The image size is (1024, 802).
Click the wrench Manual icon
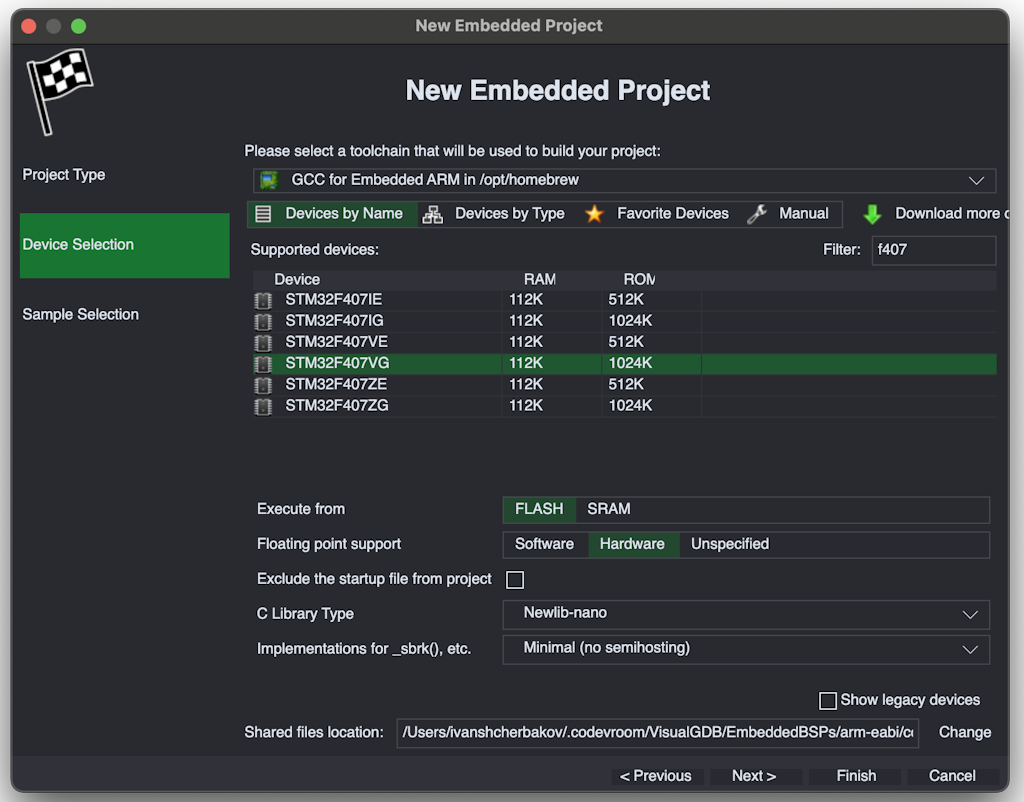tap(756, 214)
